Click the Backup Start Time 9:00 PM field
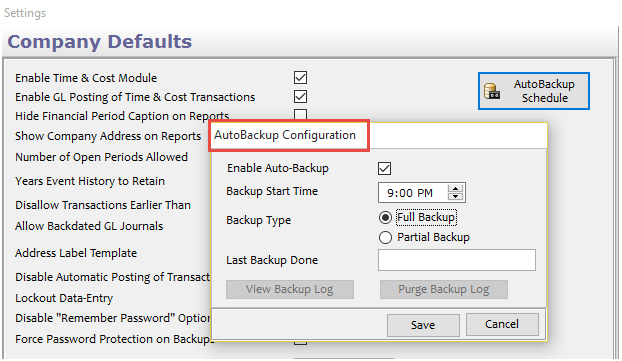The height and width of the screenshot is (361, 622). (x=413, y=193)
